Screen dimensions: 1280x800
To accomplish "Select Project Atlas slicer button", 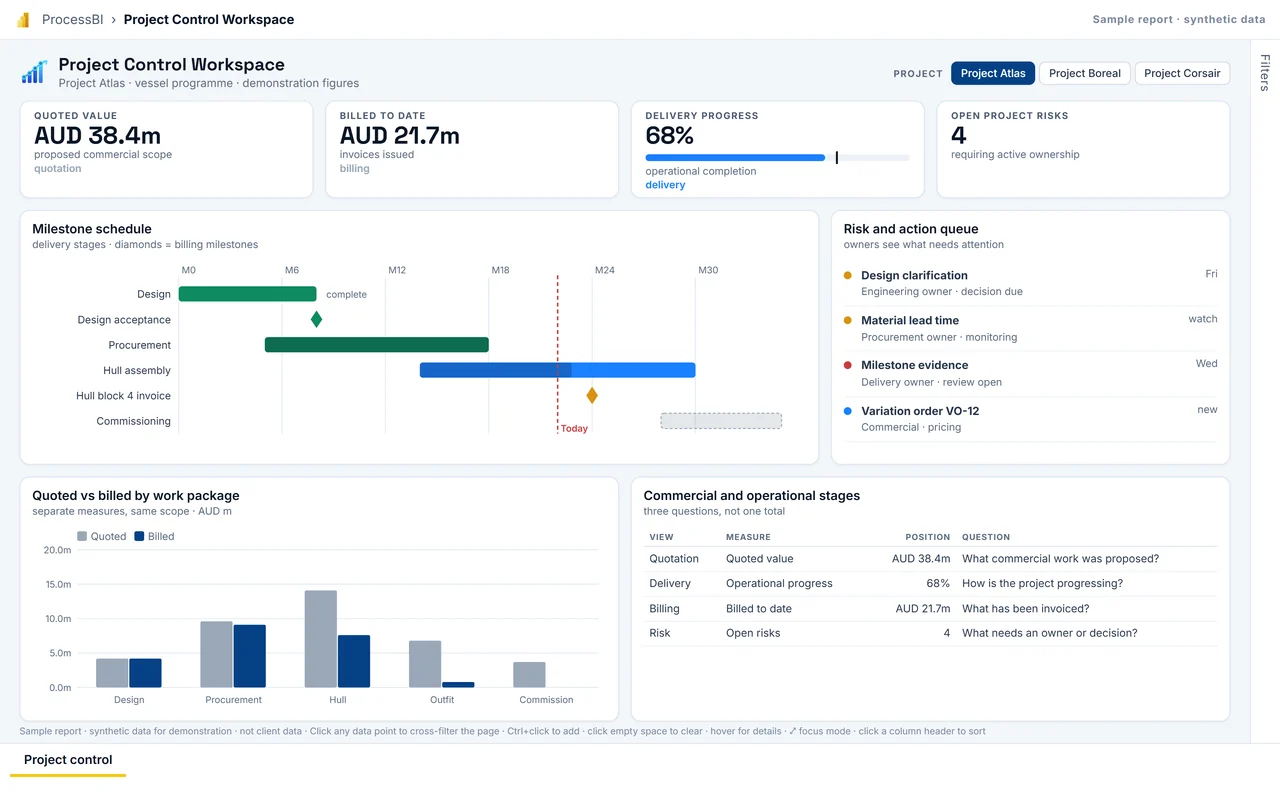I will (993, 73).
